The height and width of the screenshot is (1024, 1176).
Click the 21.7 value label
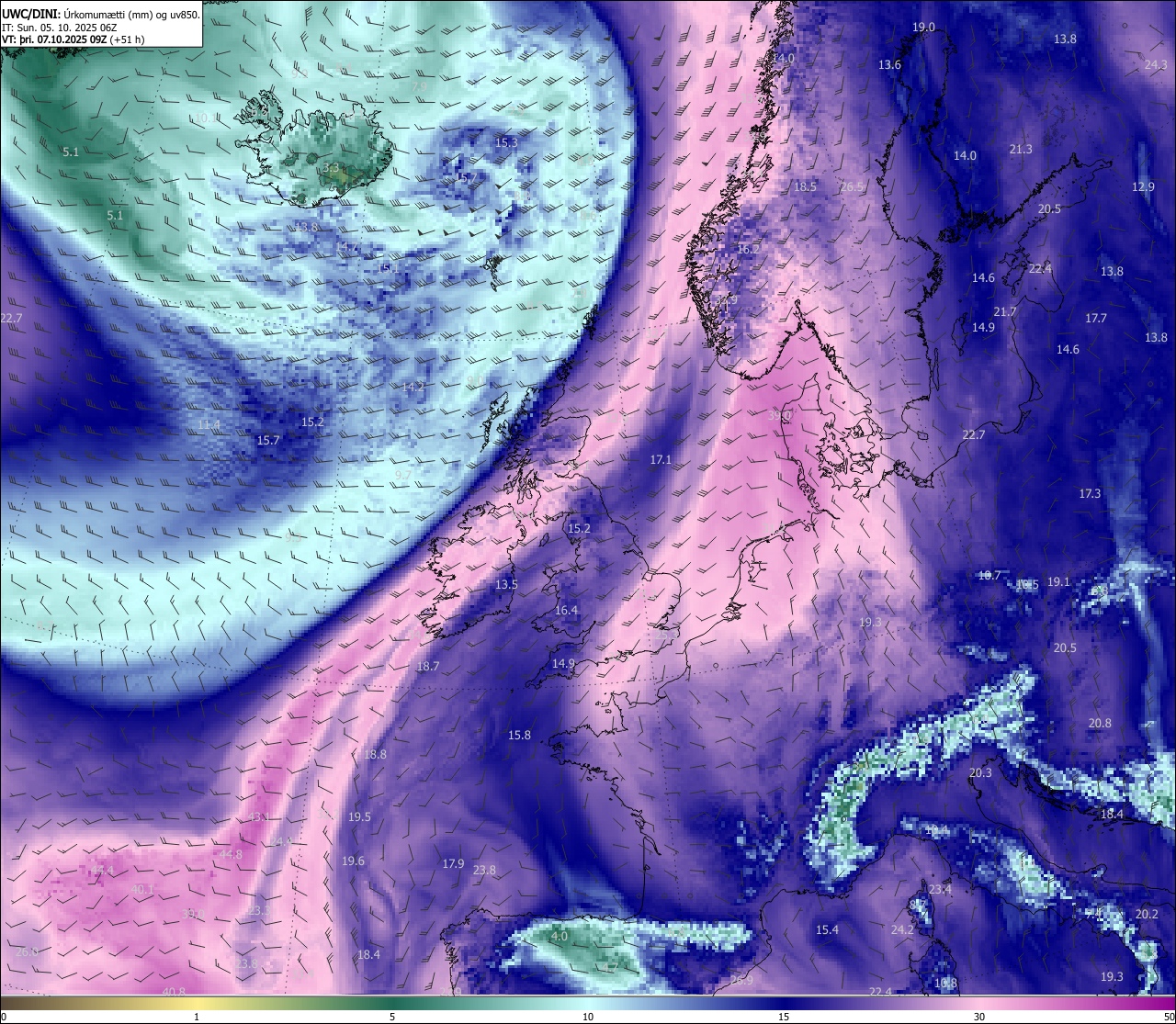pos(1005,311)
